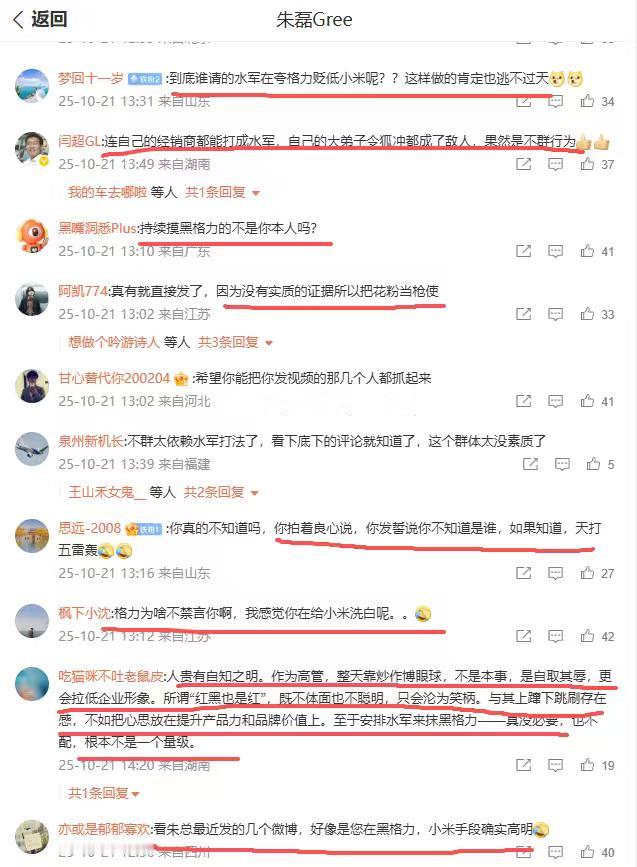Like 阿凯774's comment with 33 likes
The image size is (637, 867).
click(x=587, y=314)
